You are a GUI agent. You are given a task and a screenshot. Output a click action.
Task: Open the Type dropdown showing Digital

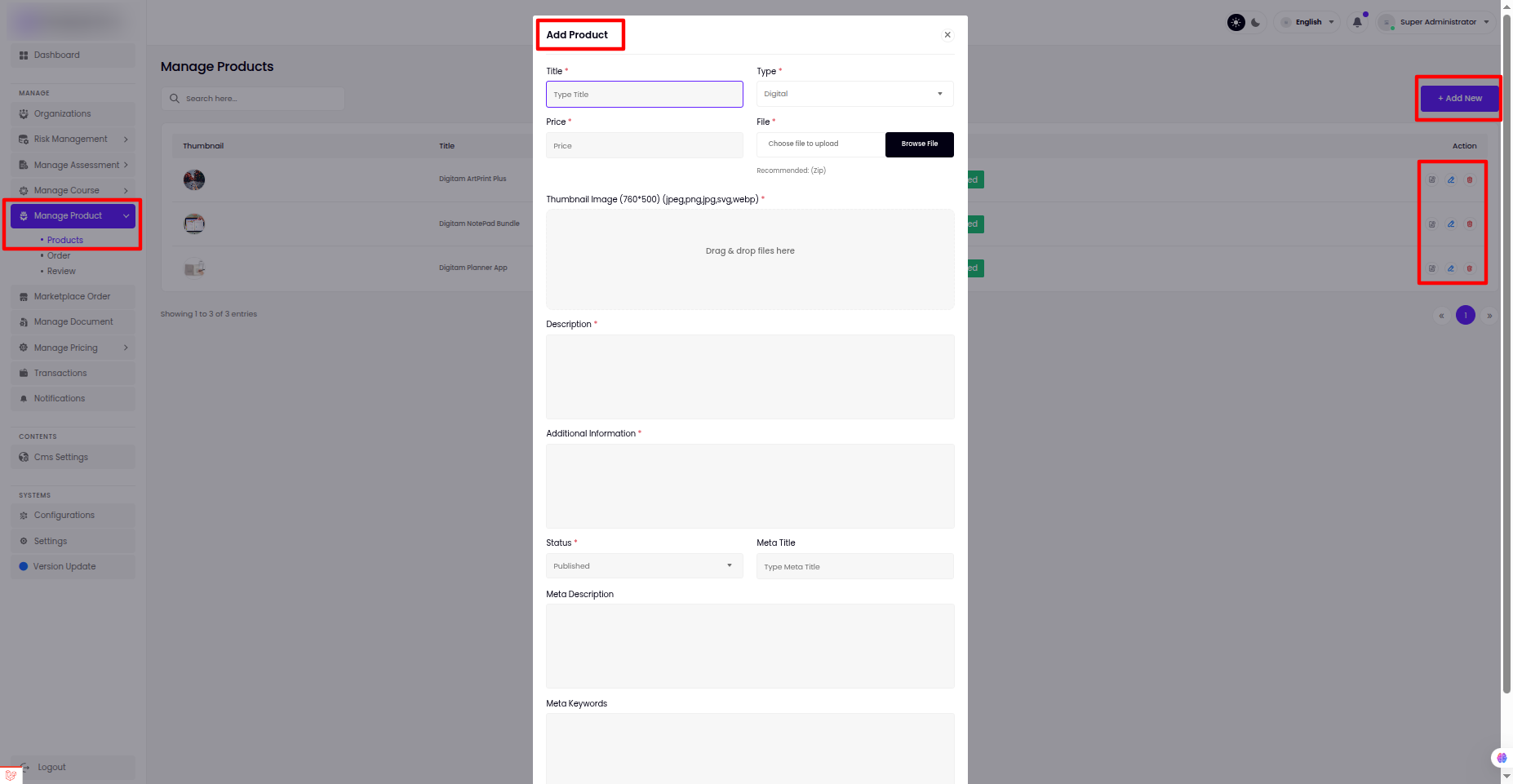tap(854, 94)
